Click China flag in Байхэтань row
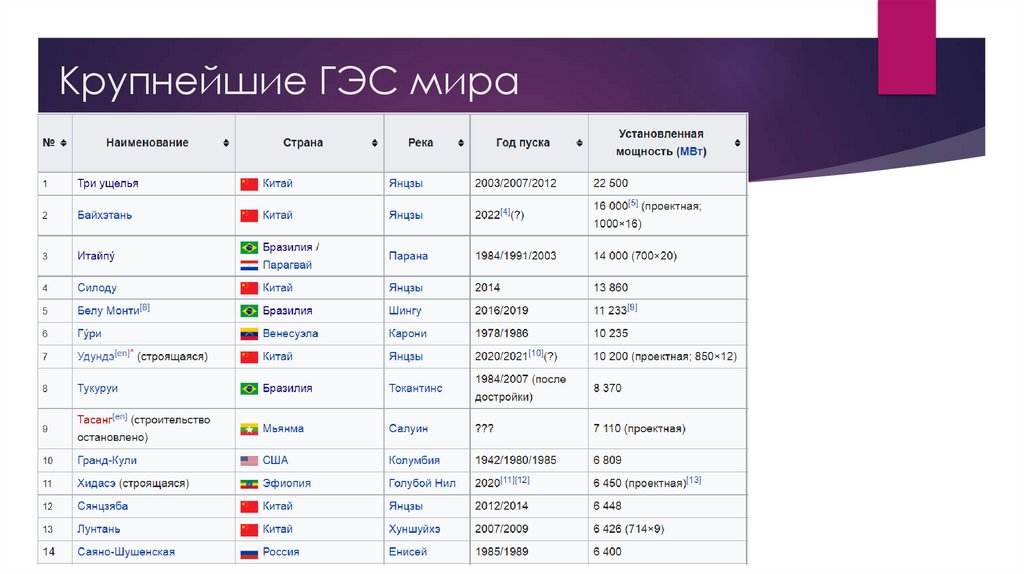 (249, 215)
